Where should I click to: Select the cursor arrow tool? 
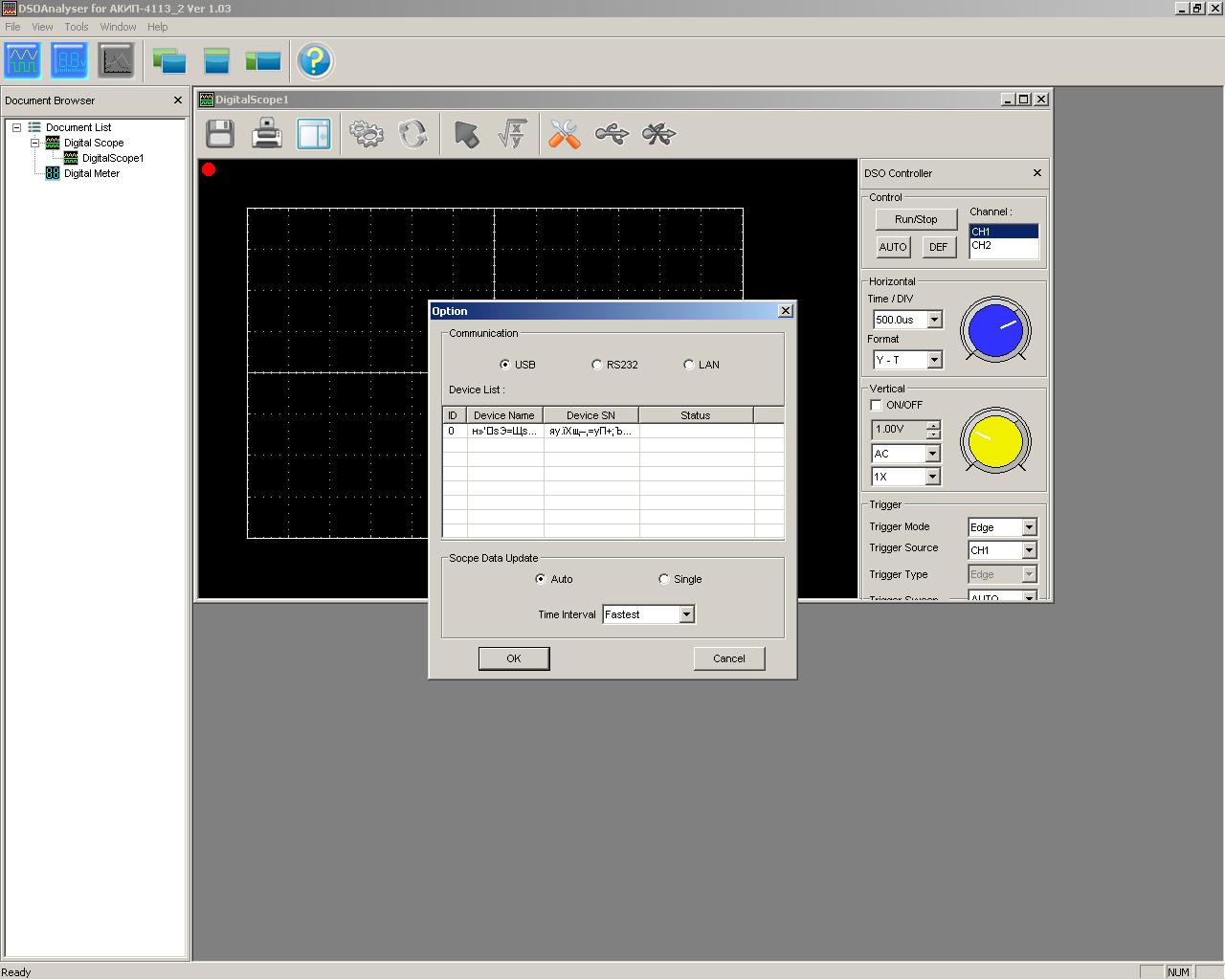pos(466,134)
